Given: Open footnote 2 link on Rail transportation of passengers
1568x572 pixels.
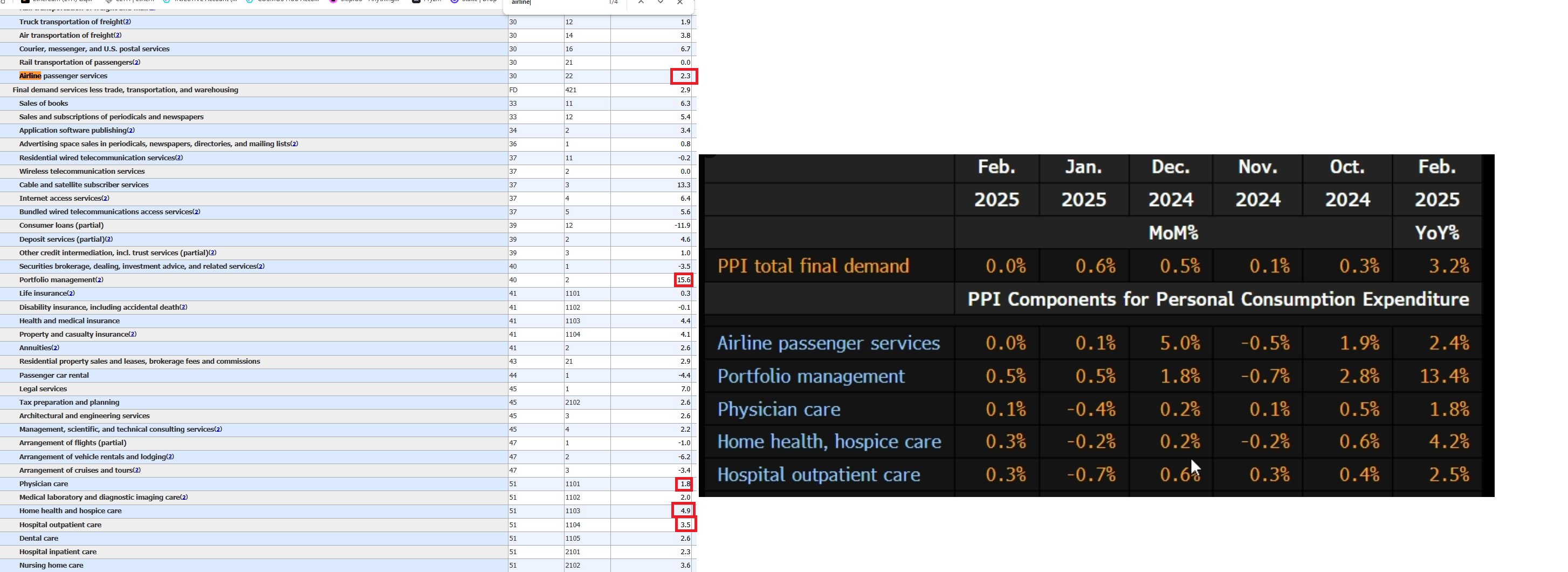Looking at the screenshot, I should coord(136,62).
